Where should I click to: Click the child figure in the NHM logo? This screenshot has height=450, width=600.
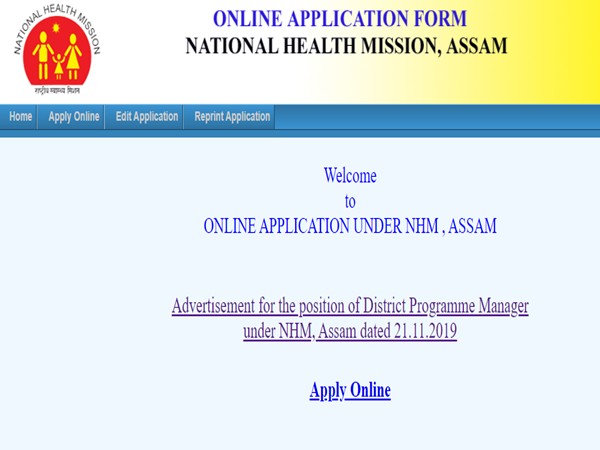pos(56,66)
